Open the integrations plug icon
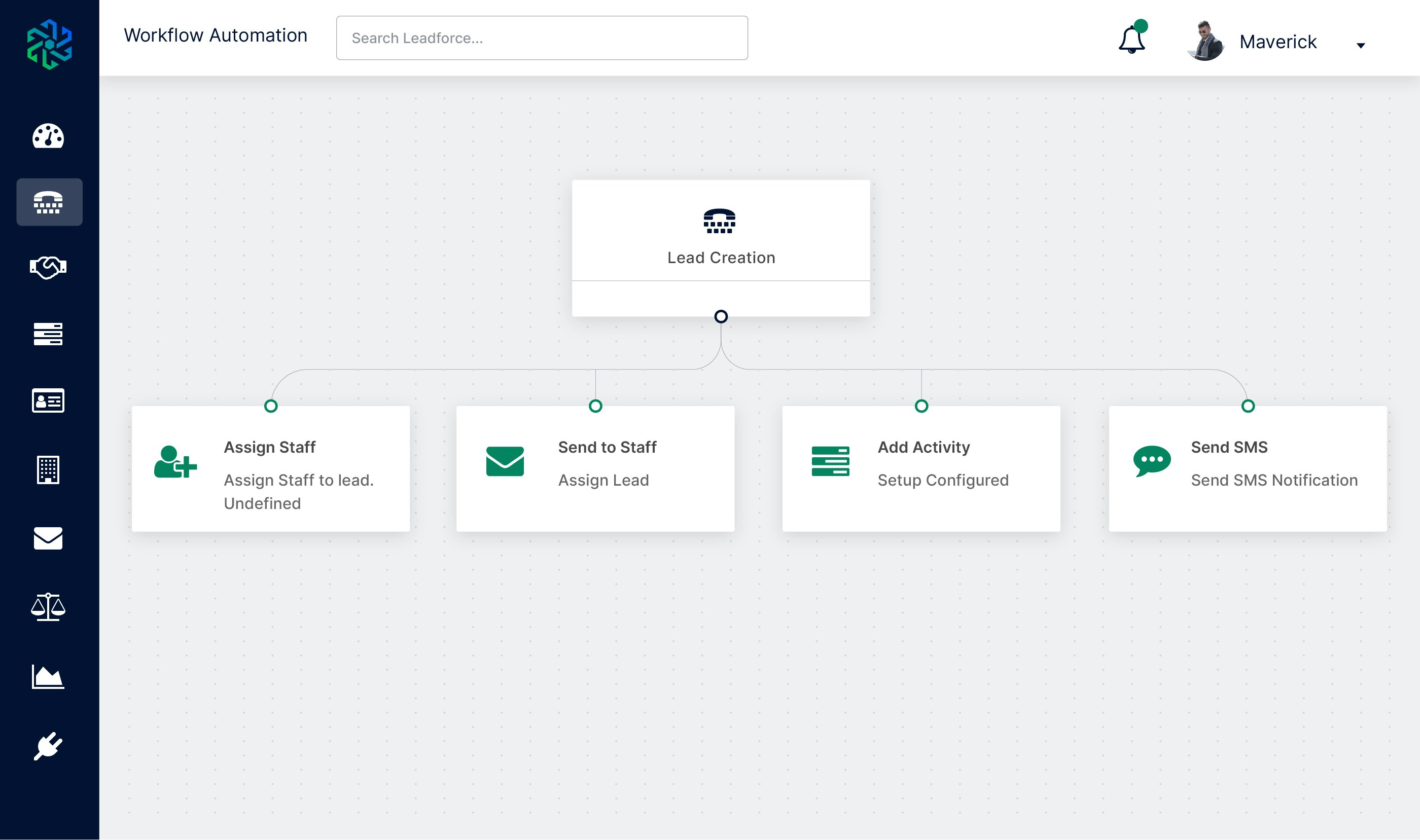The width and height of the screenshot is (1420, 840). pos(48,746)
